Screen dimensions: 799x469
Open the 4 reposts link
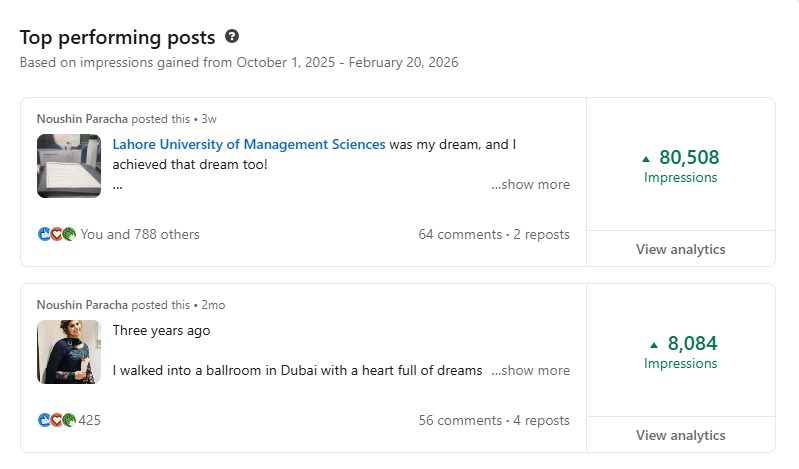541,420
